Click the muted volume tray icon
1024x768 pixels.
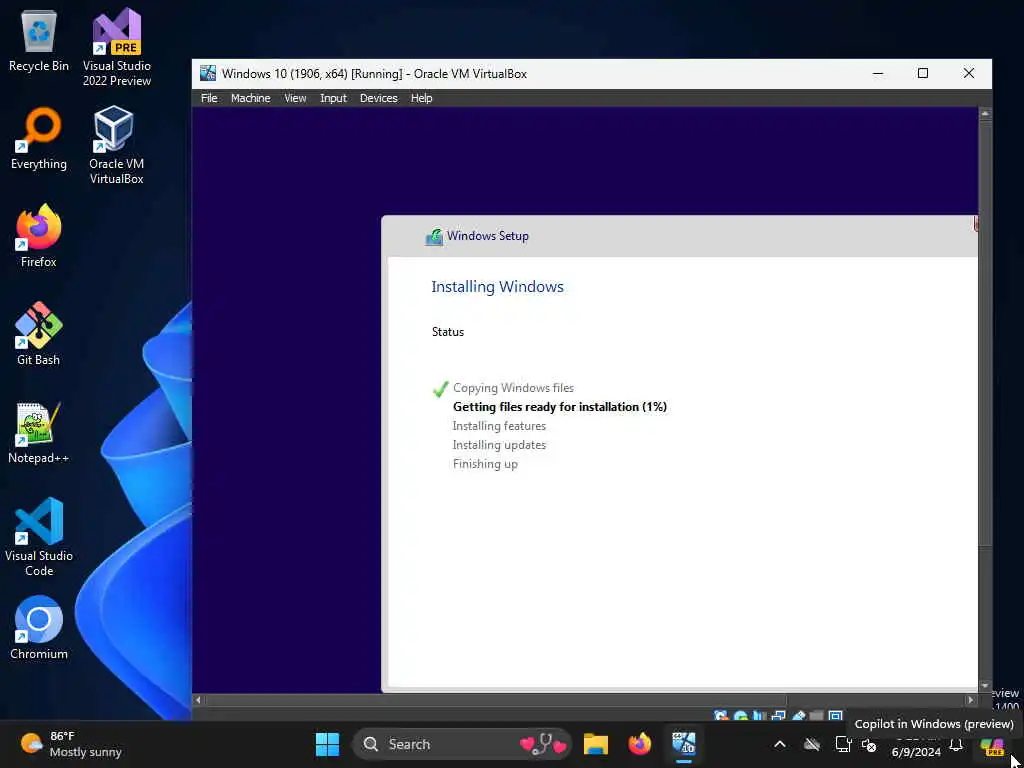[x=869, y=744]
